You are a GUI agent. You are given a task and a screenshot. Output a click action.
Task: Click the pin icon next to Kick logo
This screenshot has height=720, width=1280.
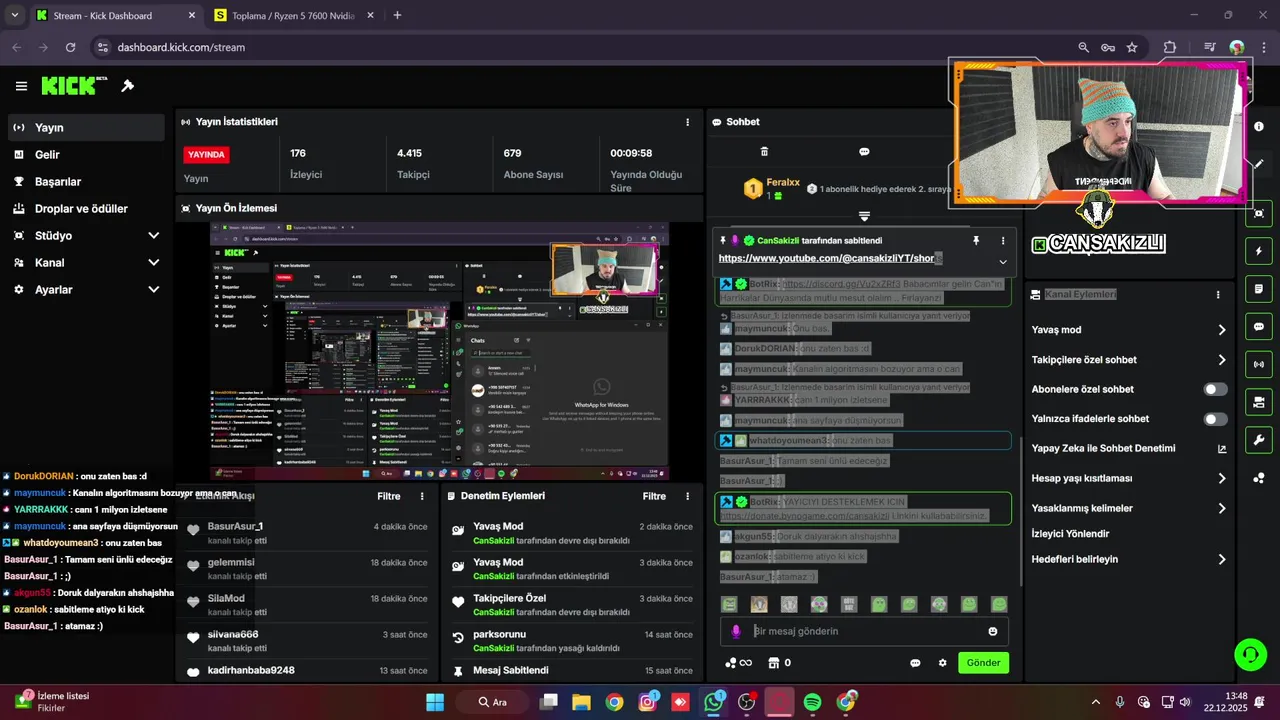click(127, 86)
